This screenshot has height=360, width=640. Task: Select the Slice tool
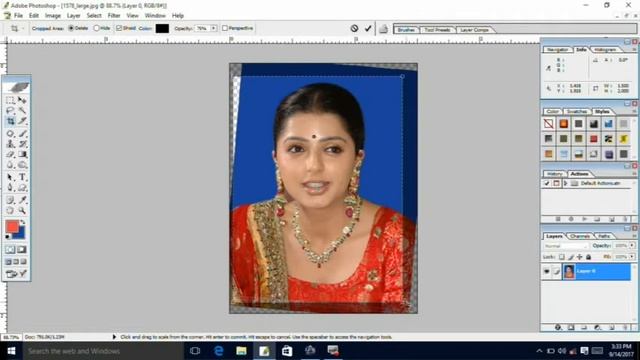click(22, 121)
